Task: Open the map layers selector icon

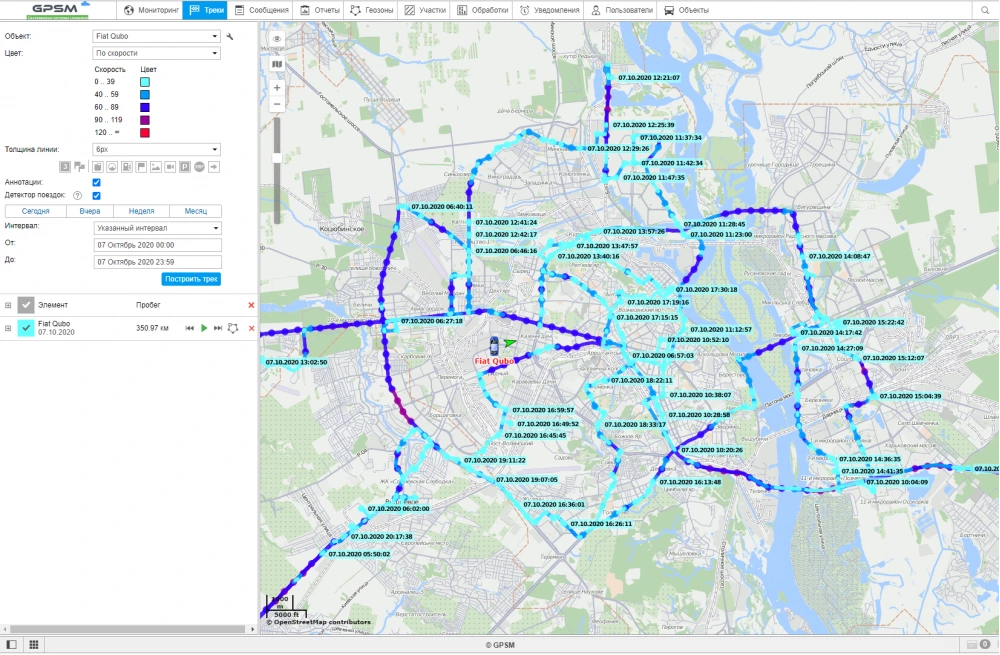Action: 277,63
